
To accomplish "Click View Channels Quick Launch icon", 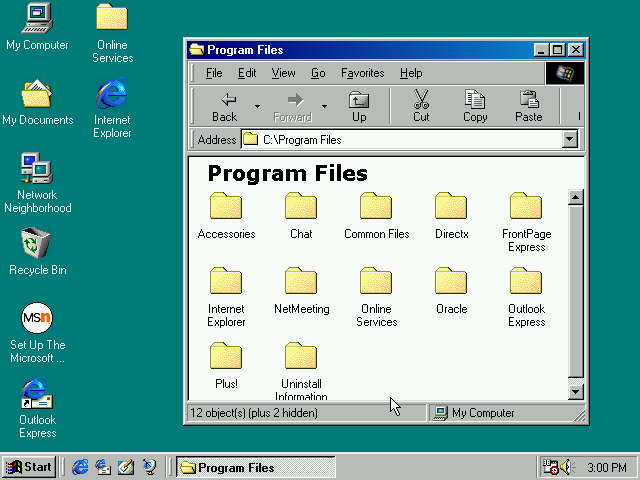I will pyautogui.click(x=149, y=467).
